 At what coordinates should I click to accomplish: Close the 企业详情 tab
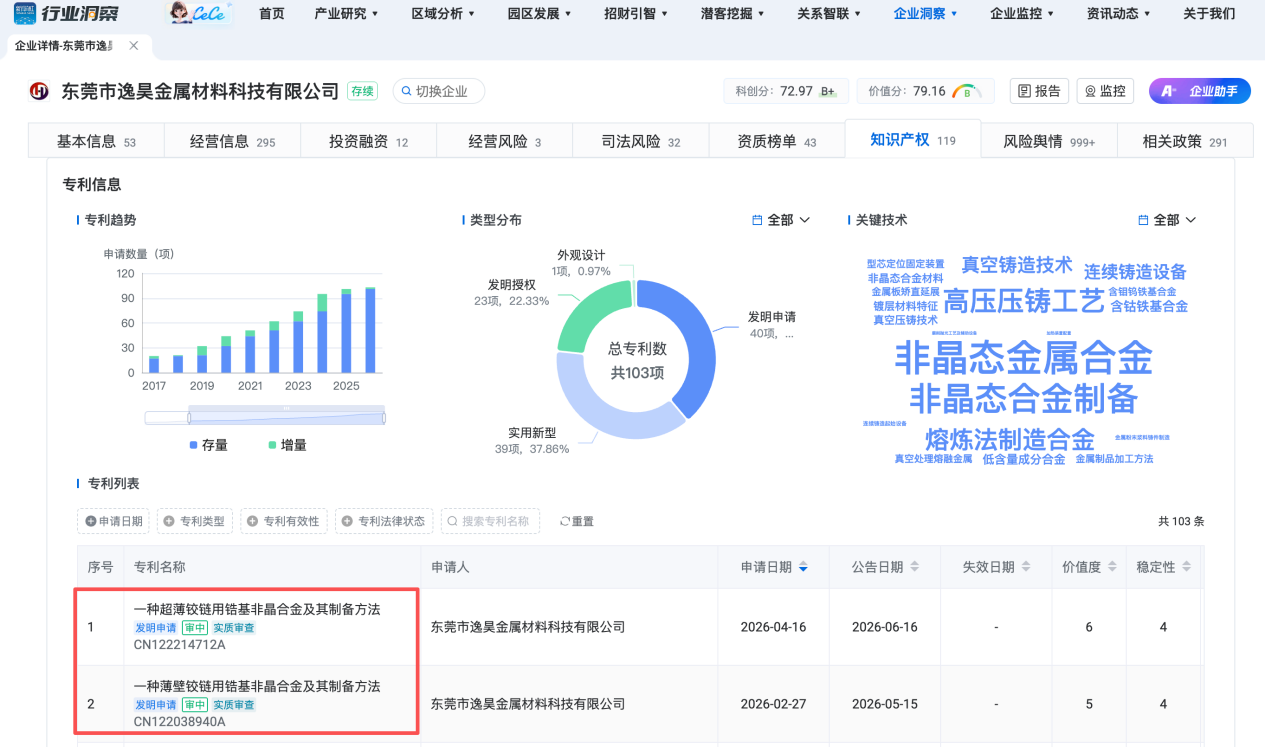tap(134, 46)
